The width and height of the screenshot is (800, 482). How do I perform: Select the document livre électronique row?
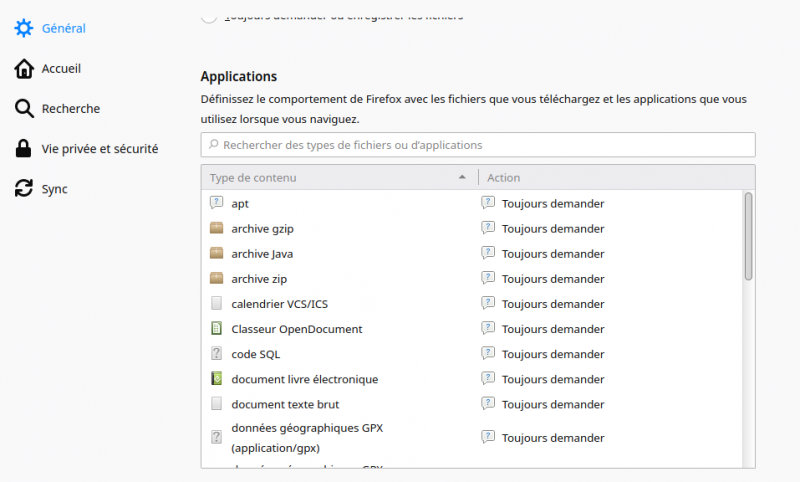click(x=472, y=379)
